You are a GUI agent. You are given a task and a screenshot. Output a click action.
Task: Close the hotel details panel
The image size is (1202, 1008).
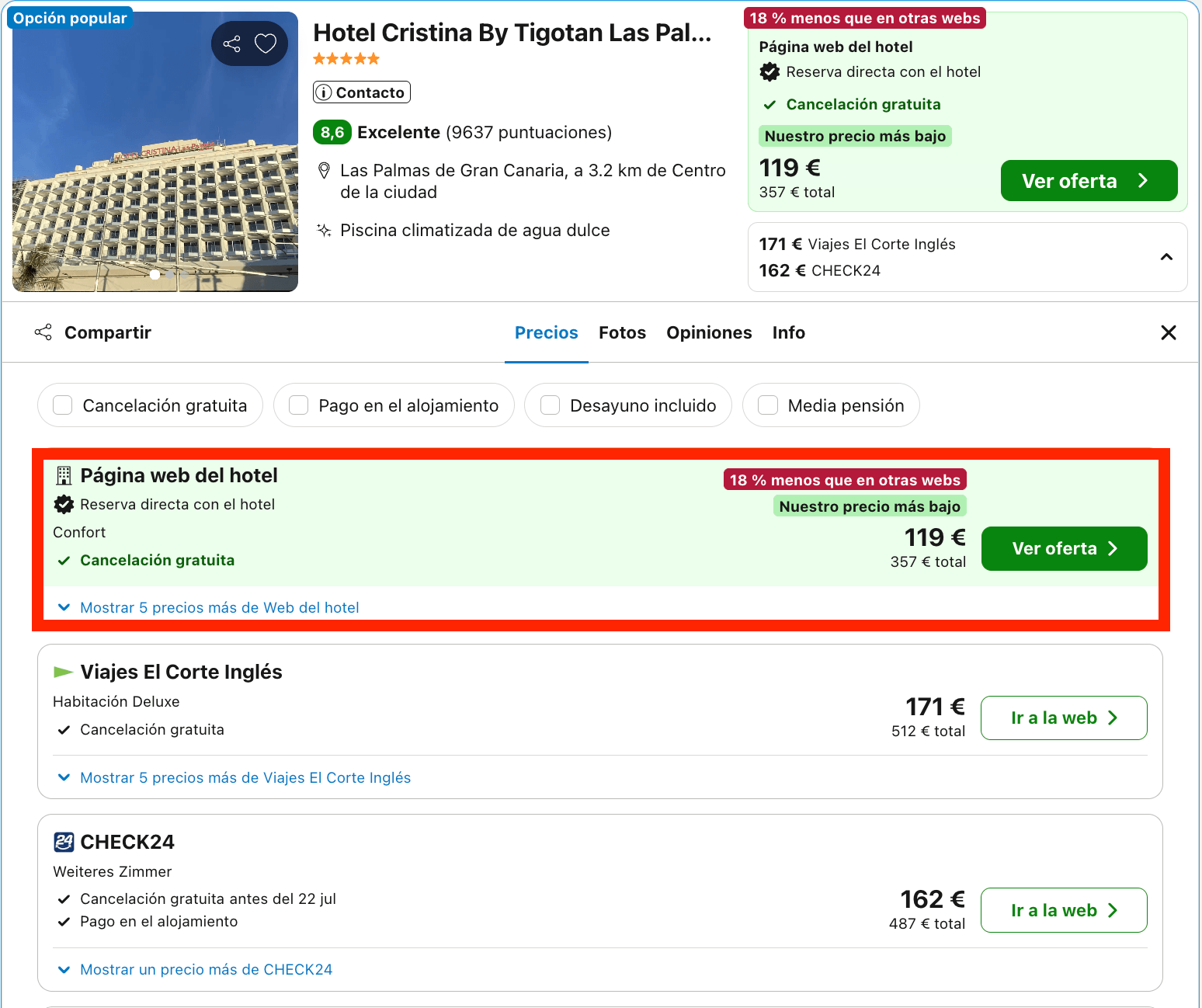1169,332
